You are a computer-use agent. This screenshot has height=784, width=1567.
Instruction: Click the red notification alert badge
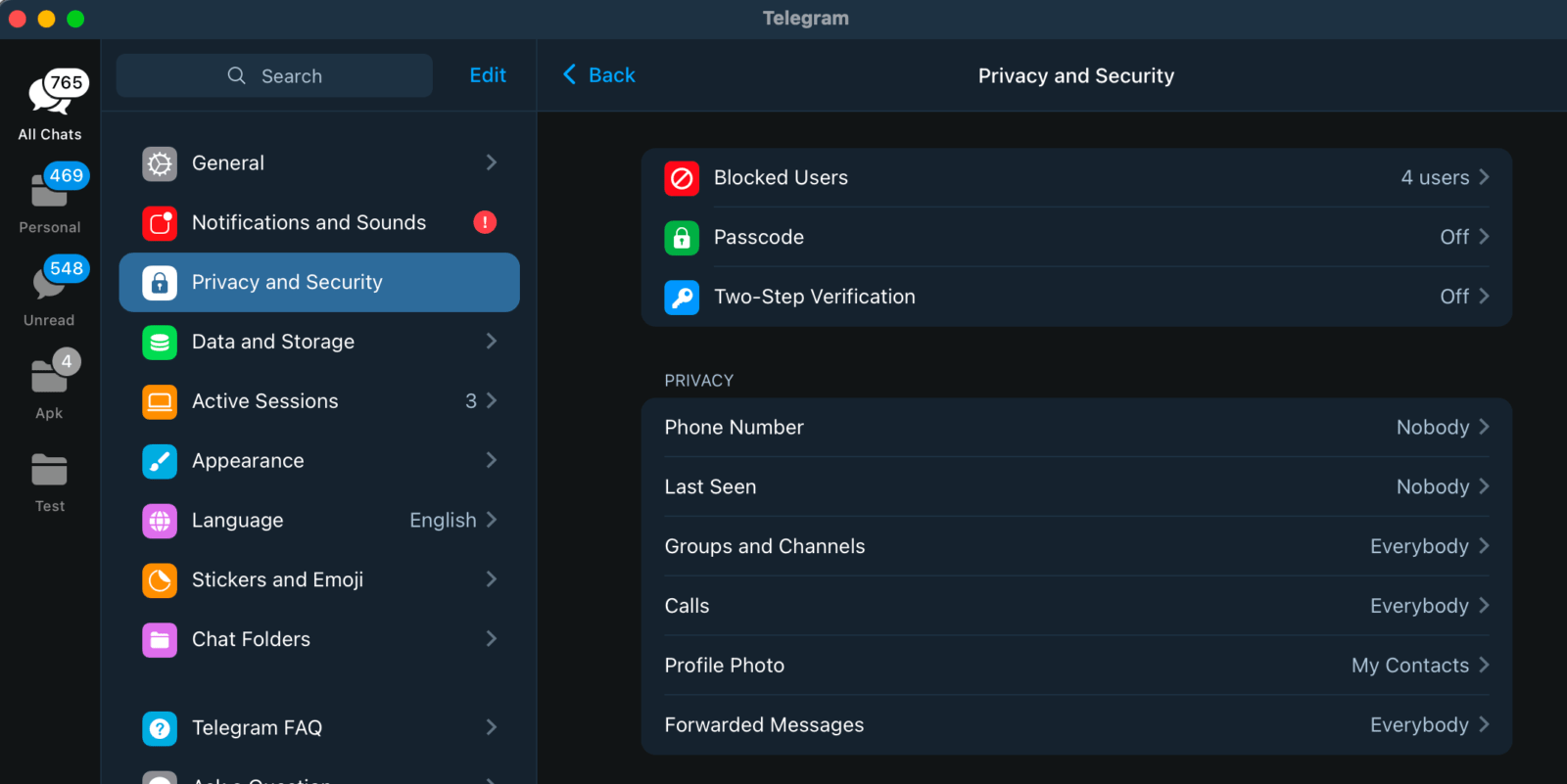click(485, 222)
